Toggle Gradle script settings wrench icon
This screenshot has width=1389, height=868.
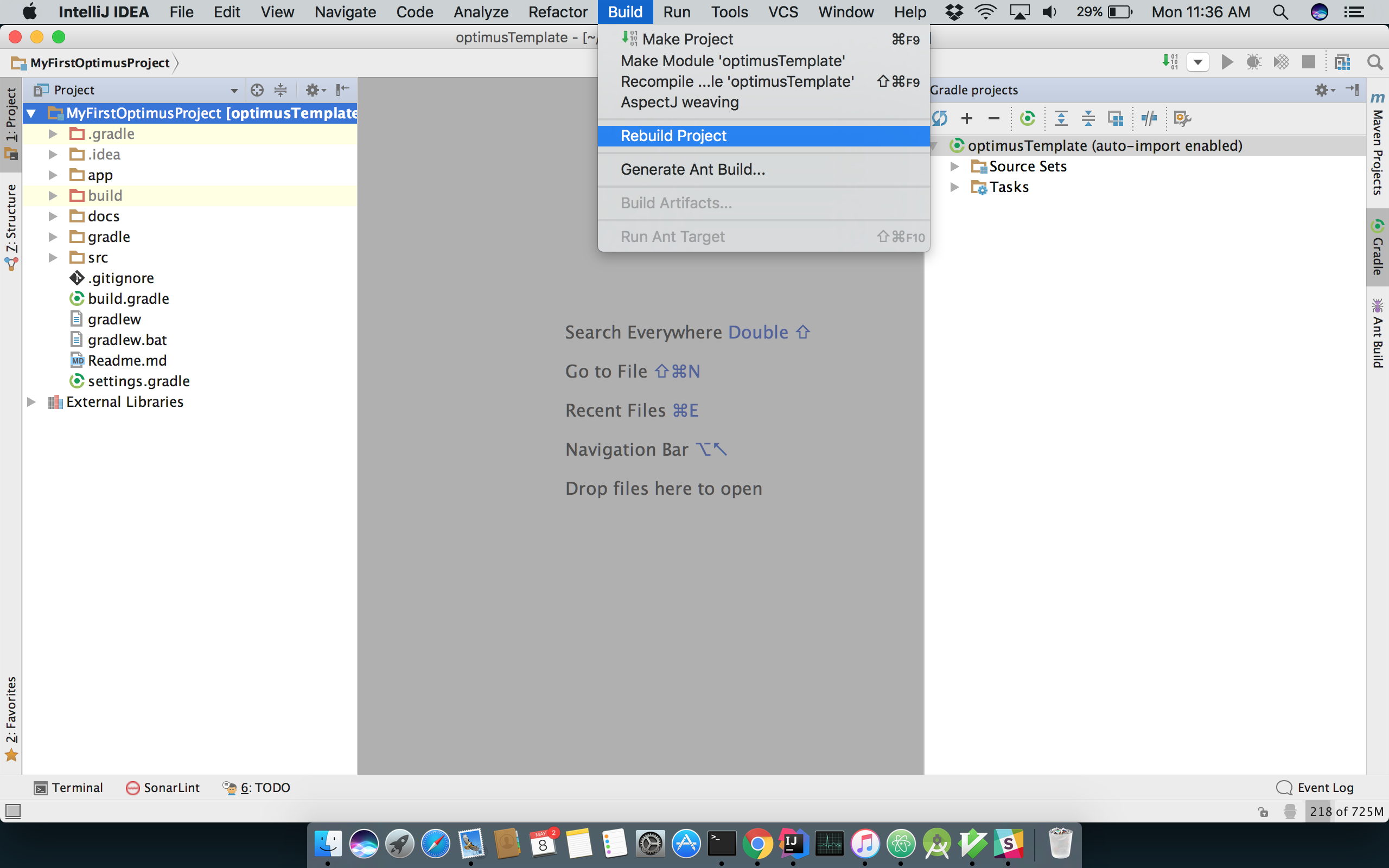1182,119
